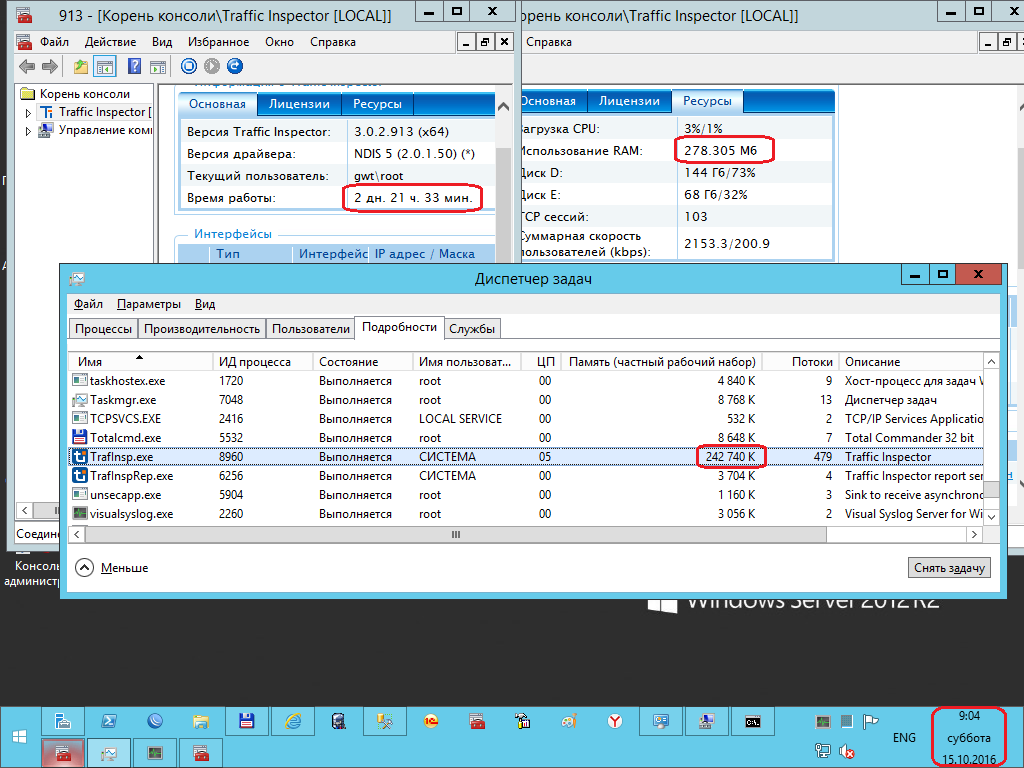Open the Окно menu
Screen dimensions: 1024x768
click(x=279, y=42)
